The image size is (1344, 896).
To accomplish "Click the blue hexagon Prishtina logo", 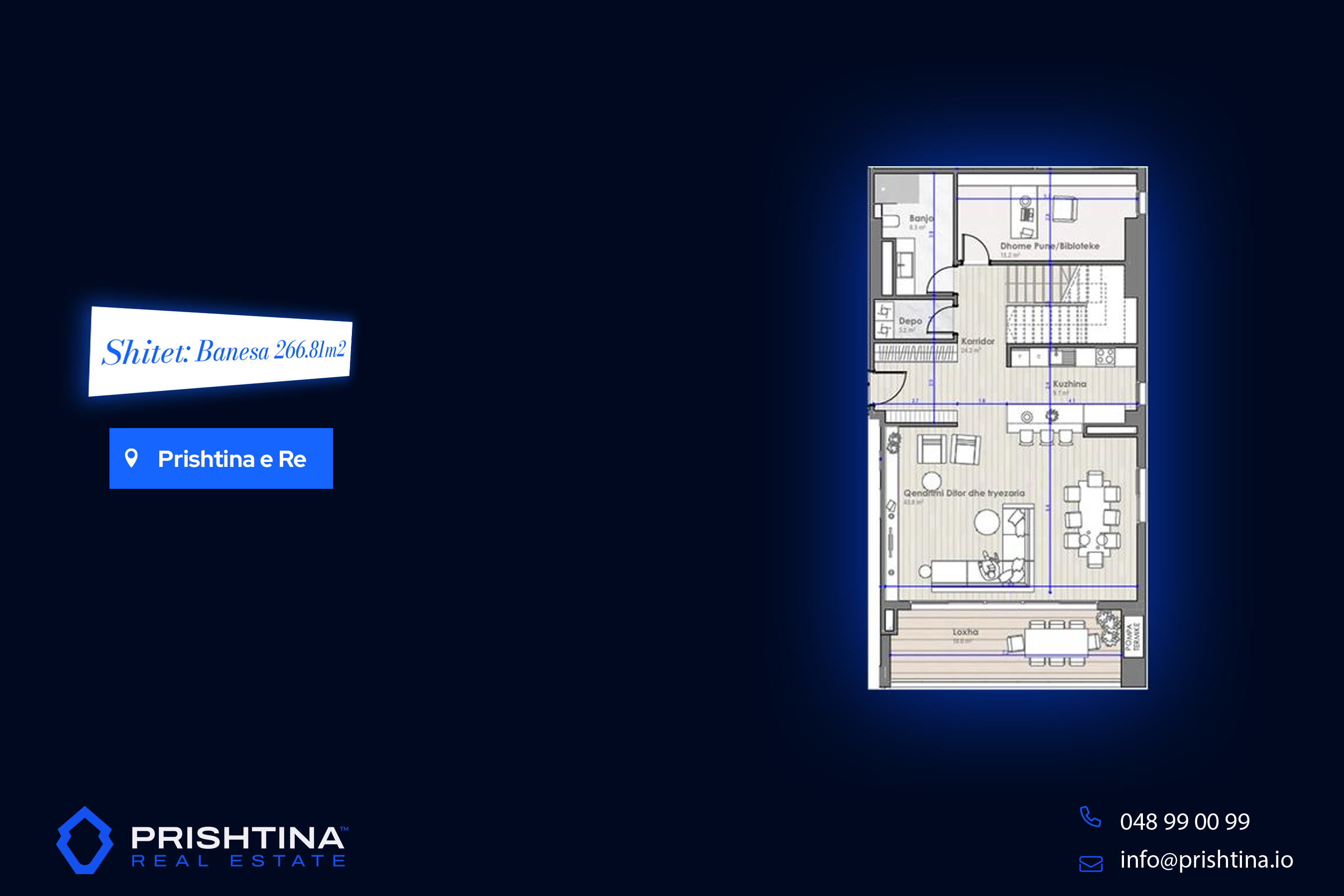I will point(85,840).
